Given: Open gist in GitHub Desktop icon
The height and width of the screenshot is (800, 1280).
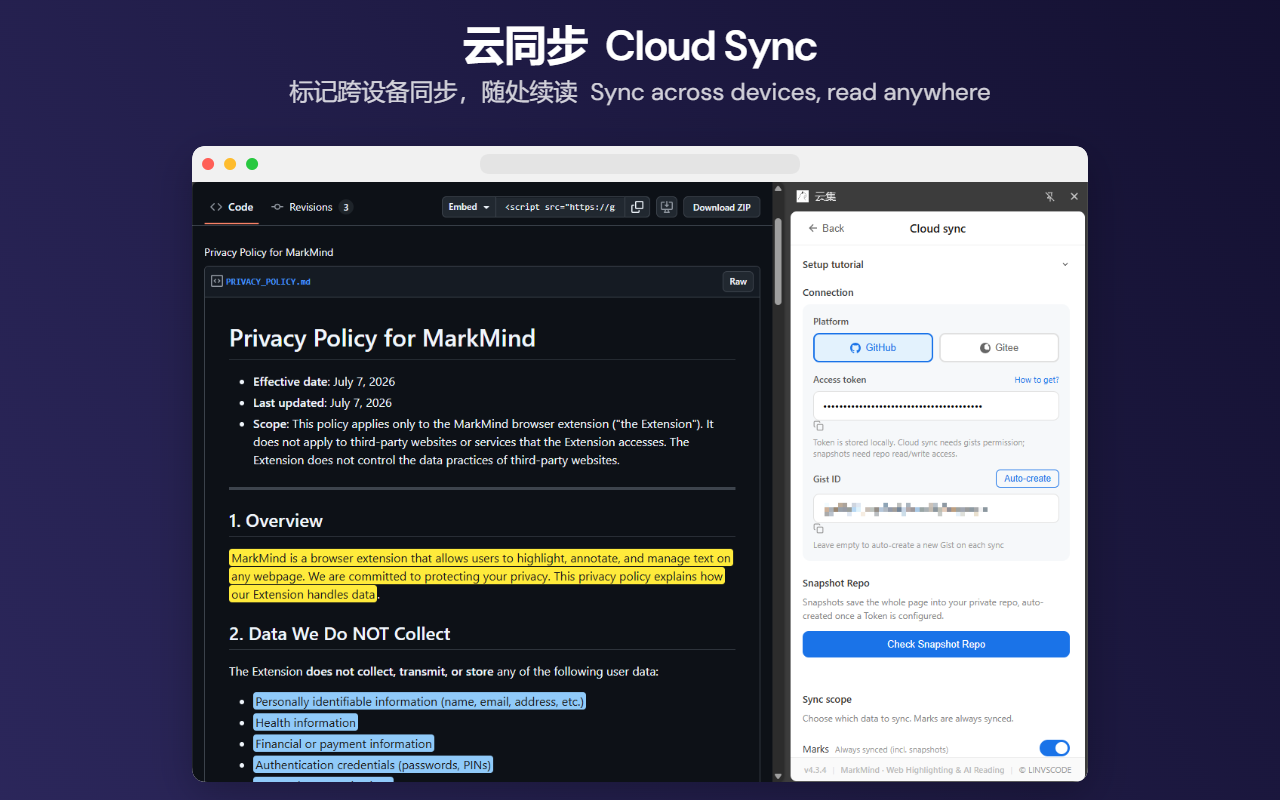Looking at the screenshot, I should pyautogui.click(x=667, y=207).
